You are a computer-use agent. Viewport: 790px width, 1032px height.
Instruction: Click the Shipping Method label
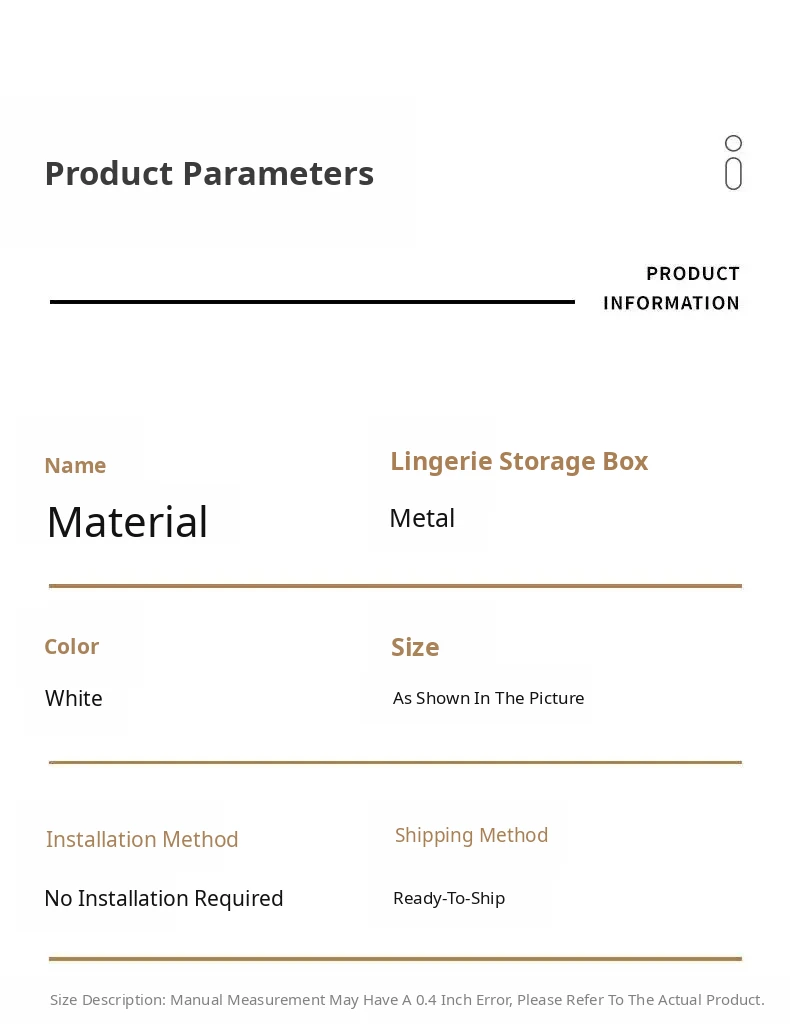click(471, 835)
